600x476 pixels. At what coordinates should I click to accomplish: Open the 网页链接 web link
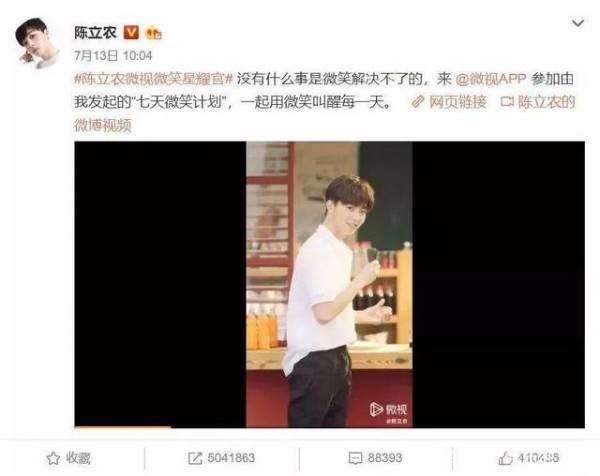pos(458,102)
